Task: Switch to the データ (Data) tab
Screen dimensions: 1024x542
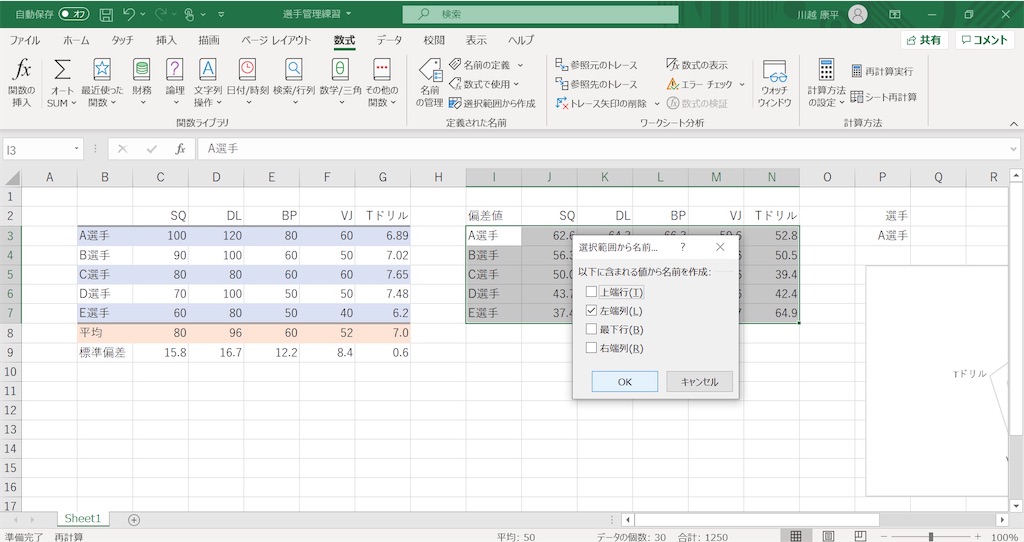Action: point(389,40)
